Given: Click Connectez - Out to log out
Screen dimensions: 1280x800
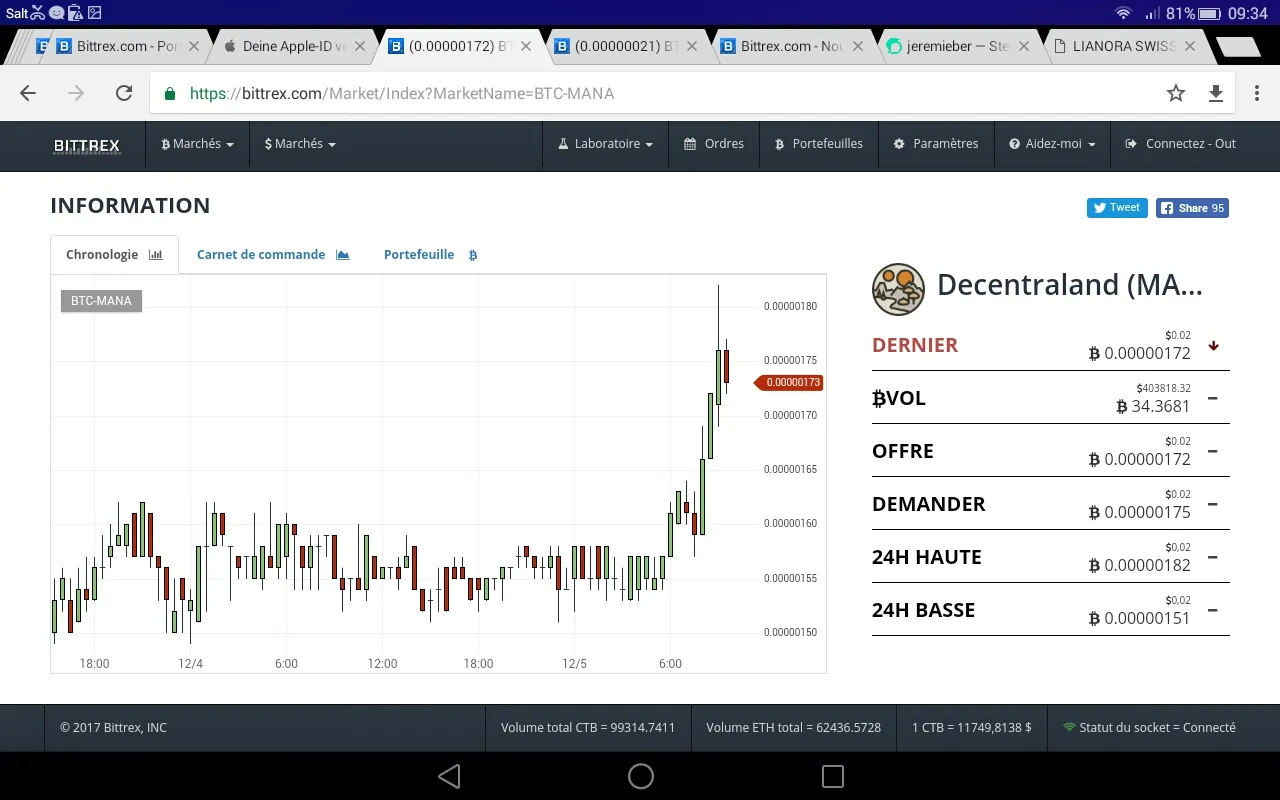Looking at the screenshot, I should pyautogui.click(x=1181, y=144).
